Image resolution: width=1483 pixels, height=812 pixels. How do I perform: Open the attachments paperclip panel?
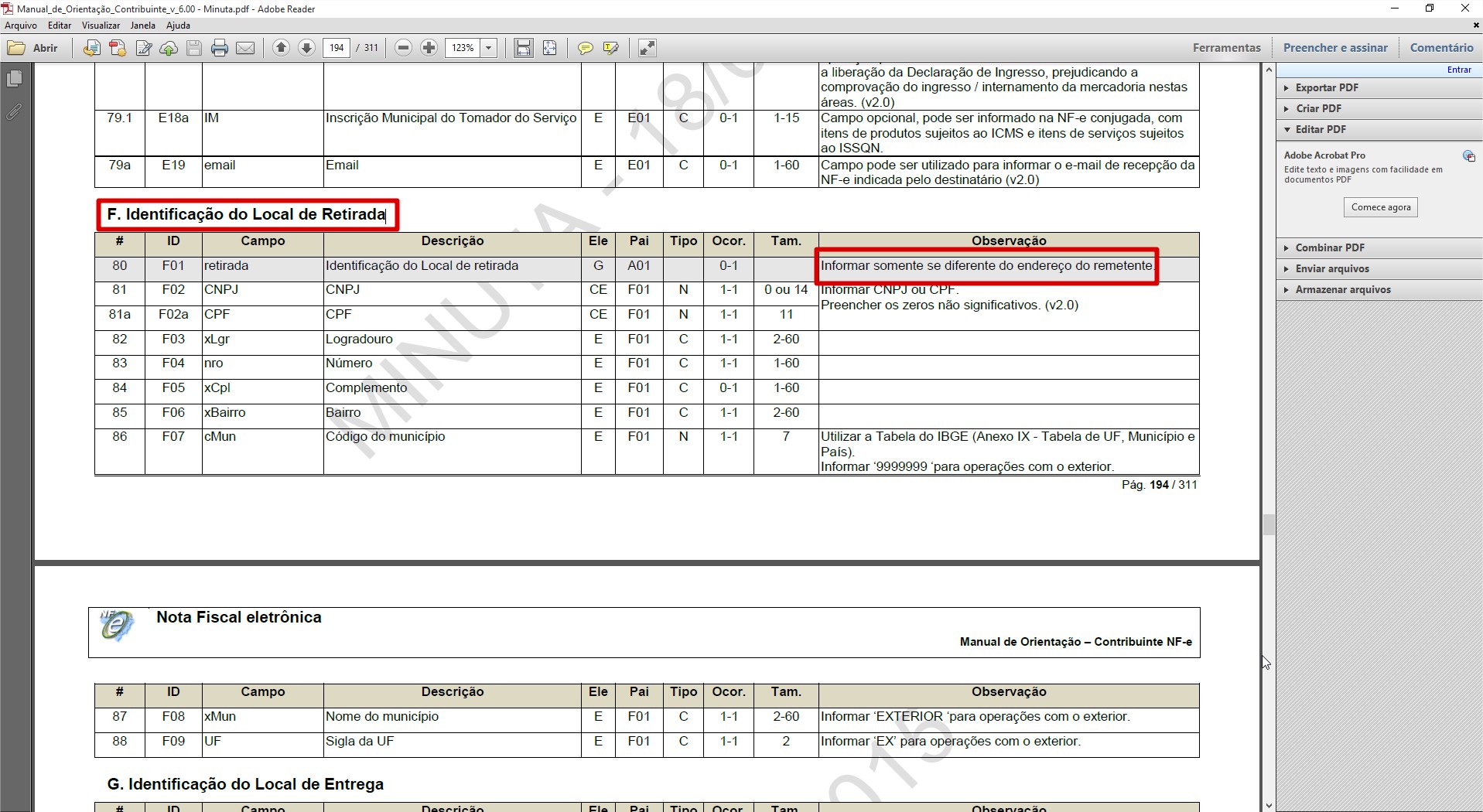[x=15, y=113]
